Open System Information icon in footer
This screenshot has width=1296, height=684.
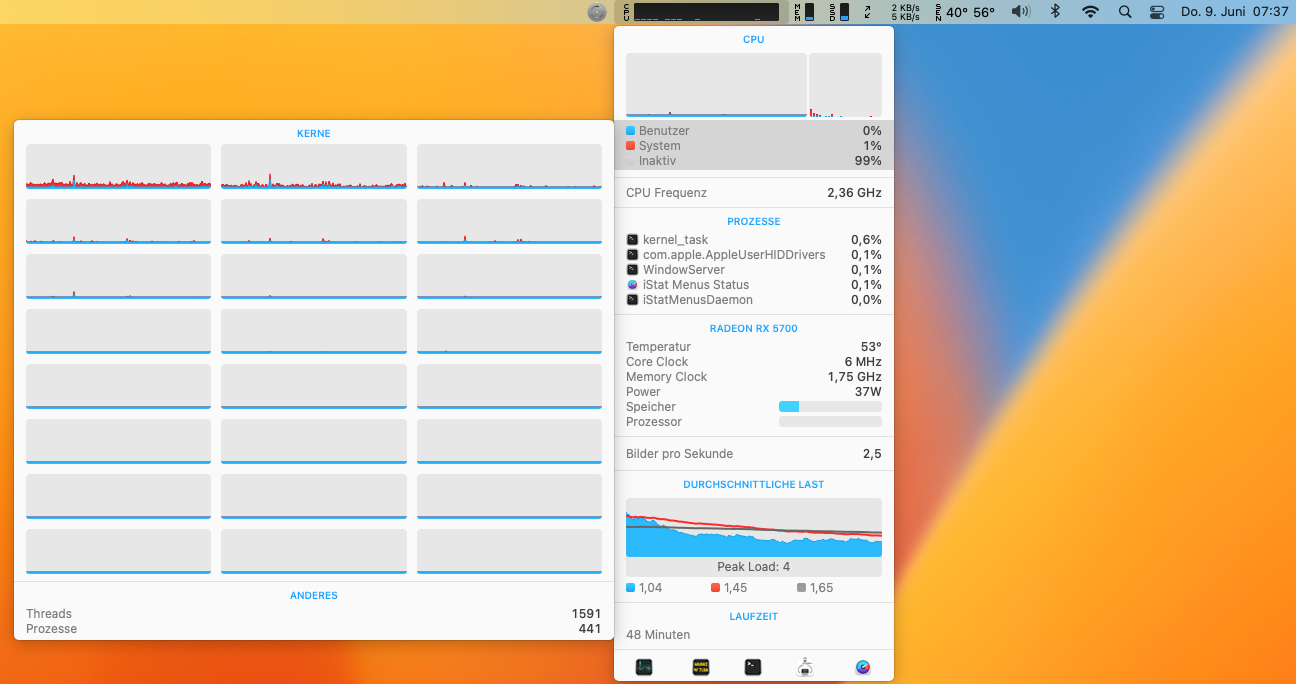tap(806, 667)
